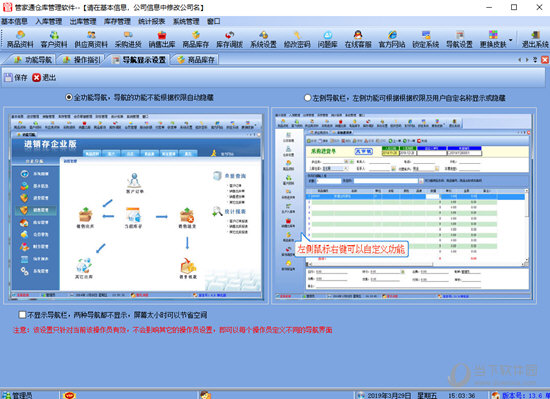Screen dimensions: 550x399
Task: Open 供应商资料 toolbar icon
Action: [91, 39]
